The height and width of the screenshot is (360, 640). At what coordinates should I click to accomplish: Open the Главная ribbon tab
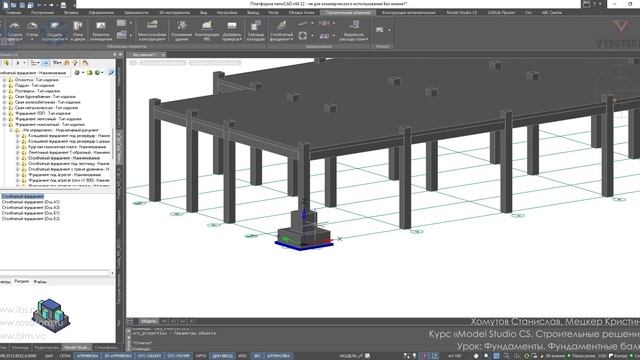pyautogui.click(x=13, y=13)
